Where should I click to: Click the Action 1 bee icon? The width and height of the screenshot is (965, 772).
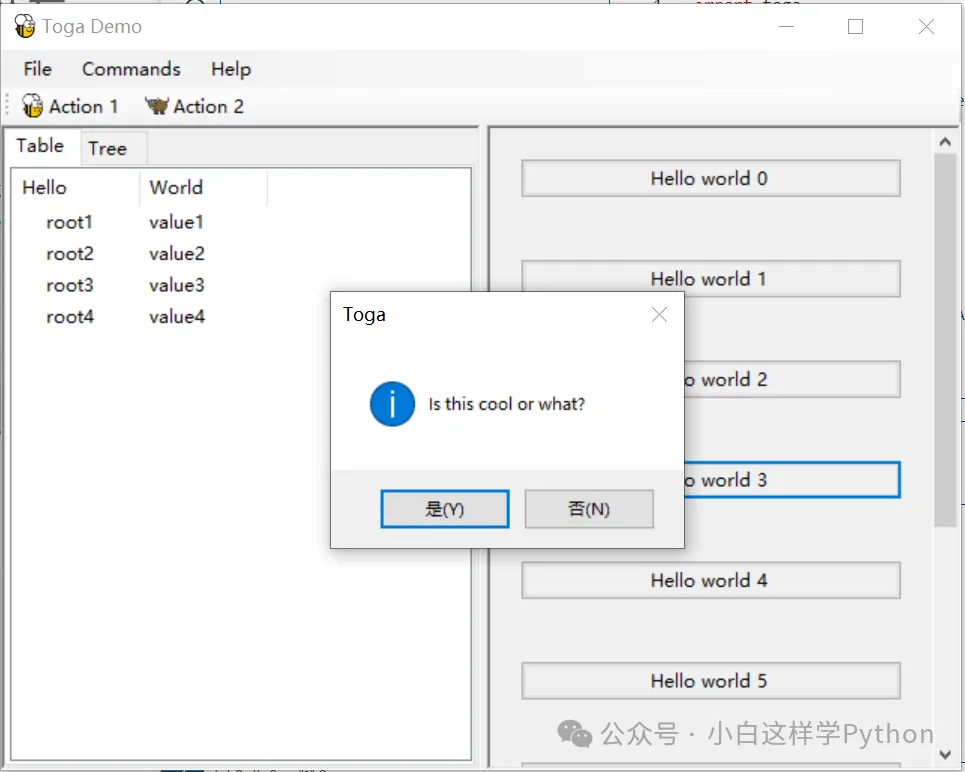[33, 106]
